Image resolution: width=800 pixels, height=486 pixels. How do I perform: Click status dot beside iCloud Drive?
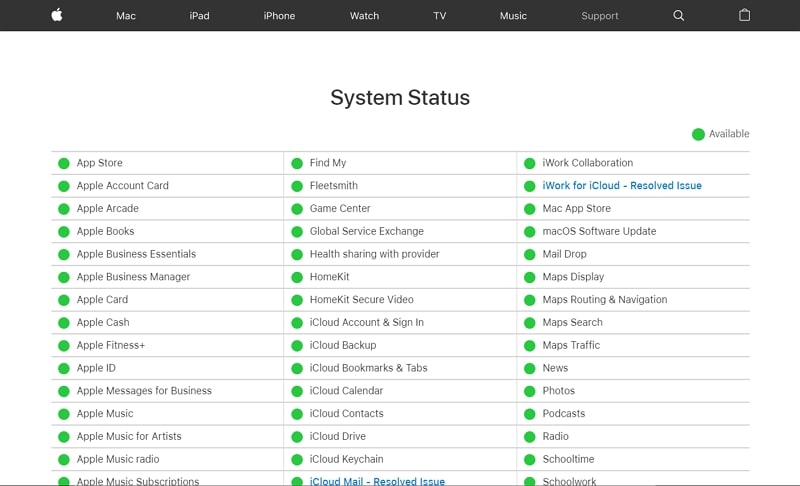297,437
